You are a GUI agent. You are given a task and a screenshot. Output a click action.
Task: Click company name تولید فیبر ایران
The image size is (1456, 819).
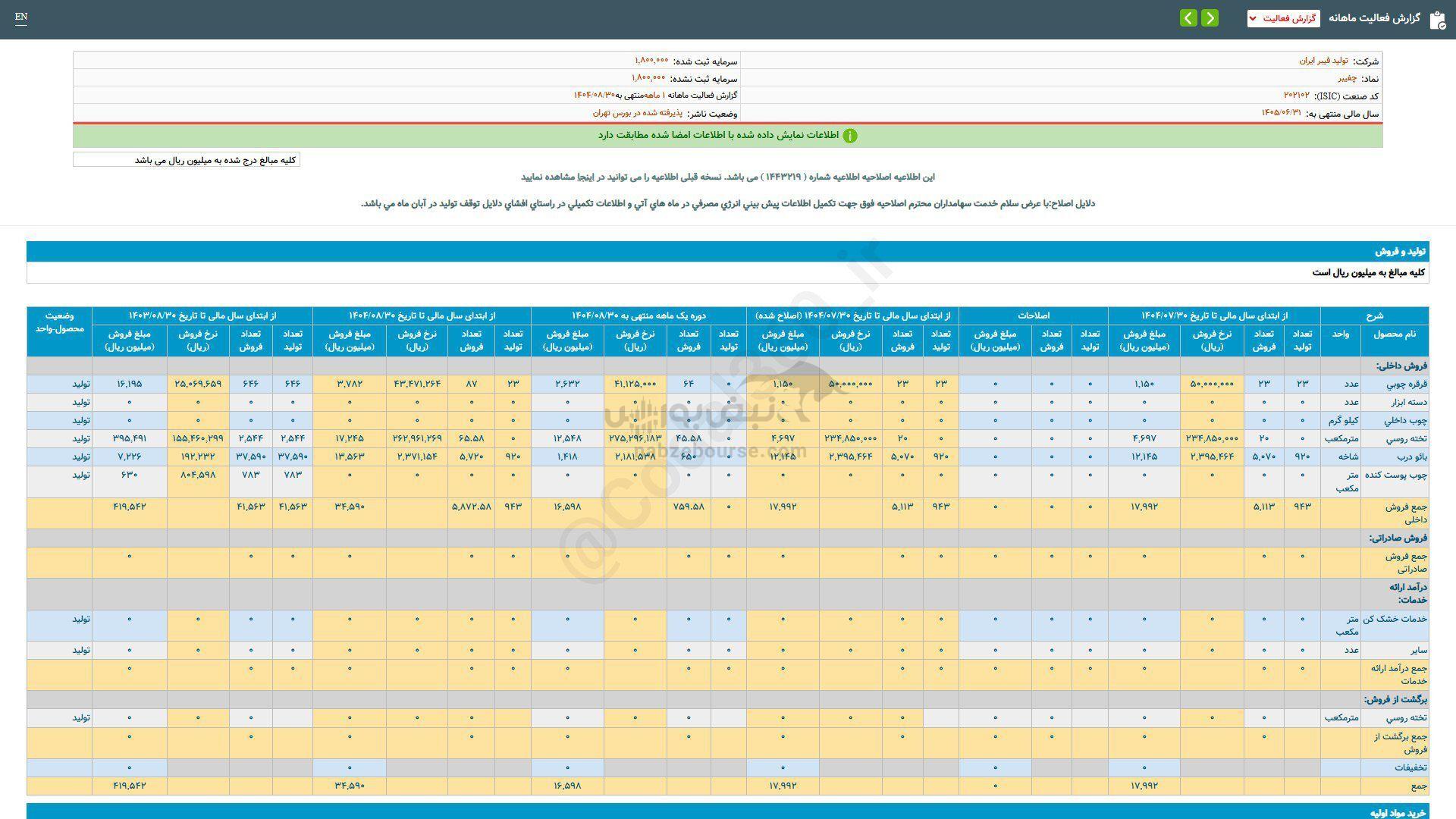pos(1323,61)
